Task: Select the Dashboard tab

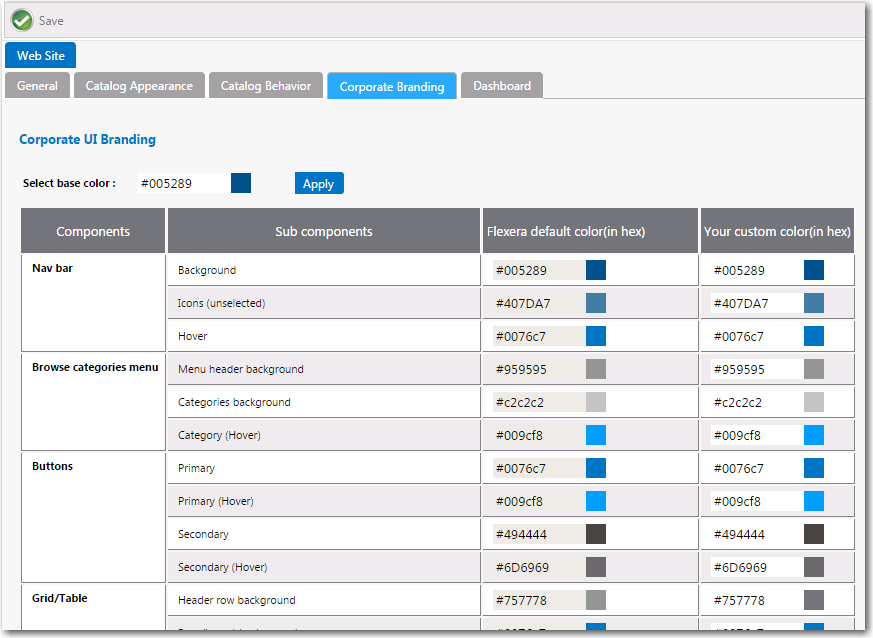Action: click(x=502, y=86)
